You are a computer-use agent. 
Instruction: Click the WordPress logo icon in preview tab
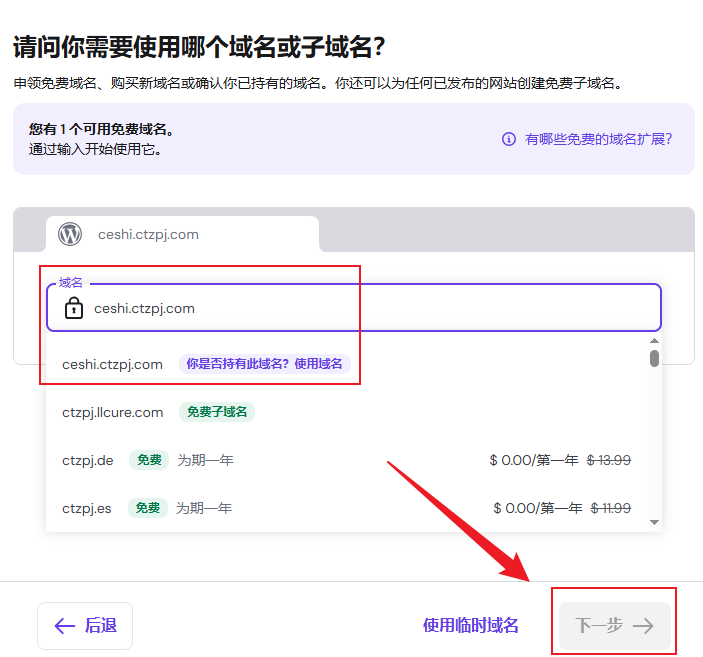click(70, 234)
